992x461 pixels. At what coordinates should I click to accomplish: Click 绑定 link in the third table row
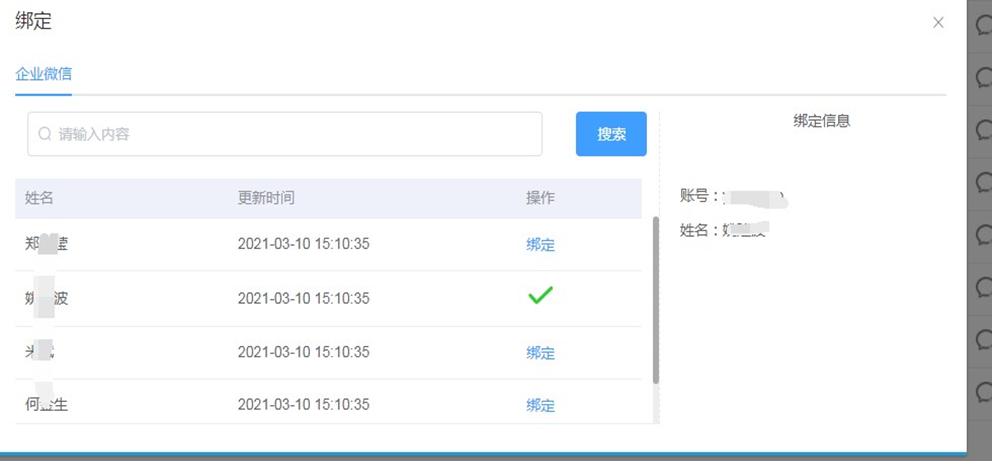pos(540,353)
